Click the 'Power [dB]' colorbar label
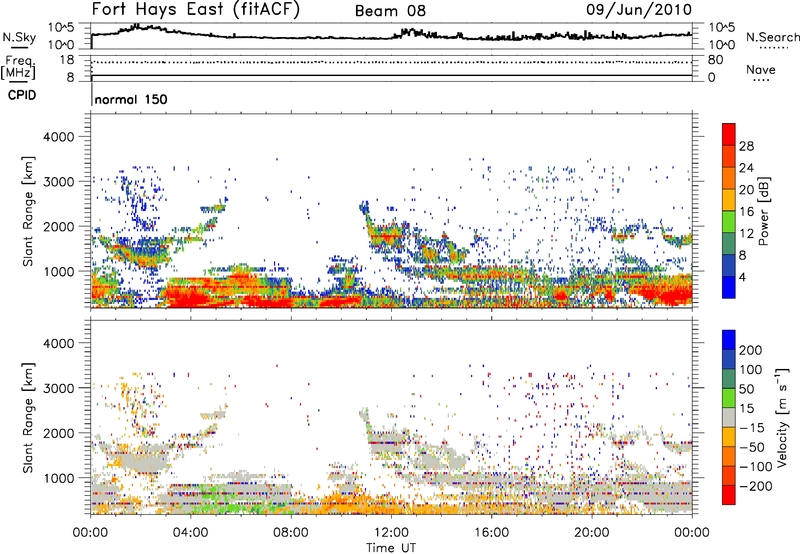The width and height of the screenshot is (800, 554). [x=763, y=211]
